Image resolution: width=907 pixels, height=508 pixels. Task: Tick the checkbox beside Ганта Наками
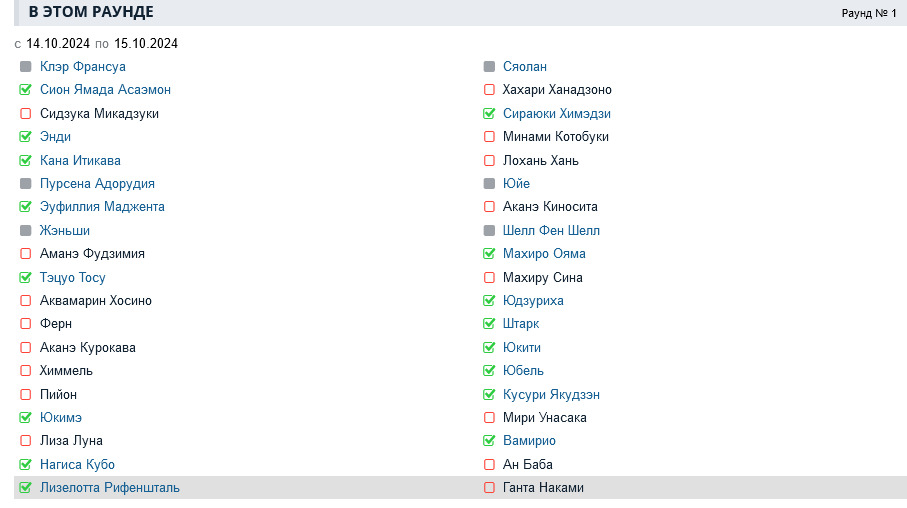click(x=489, y=488)
